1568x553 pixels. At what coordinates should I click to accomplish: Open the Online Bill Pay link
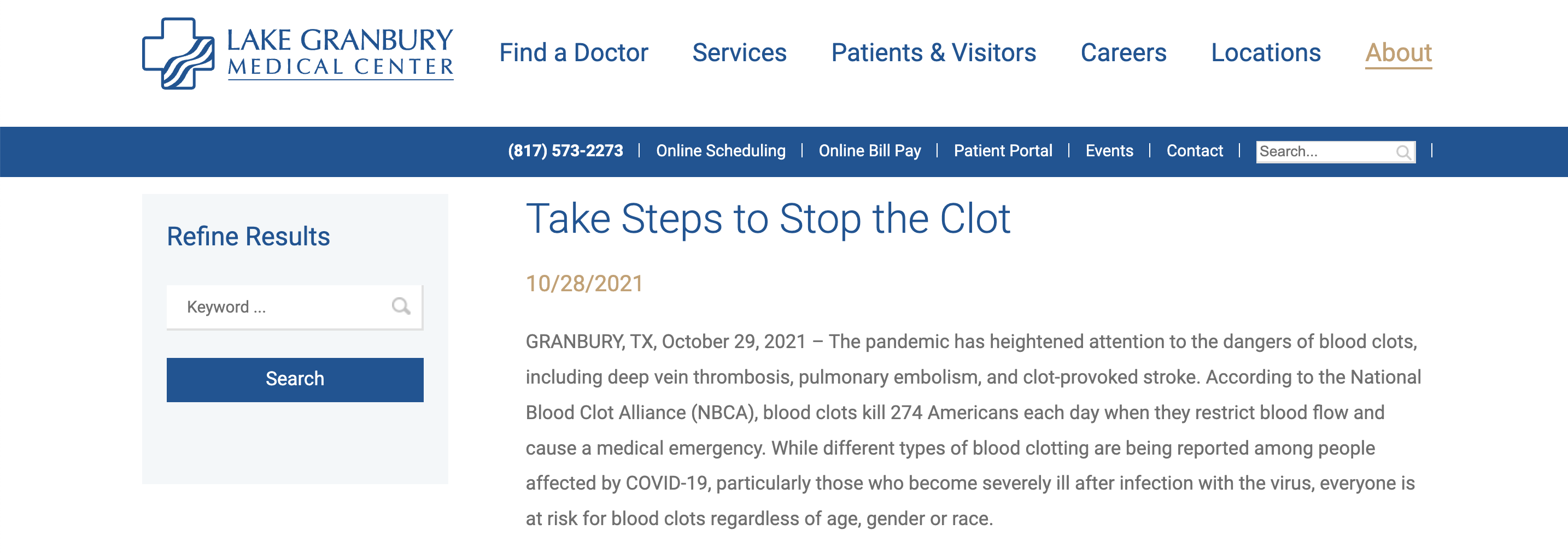click(869, 151)
